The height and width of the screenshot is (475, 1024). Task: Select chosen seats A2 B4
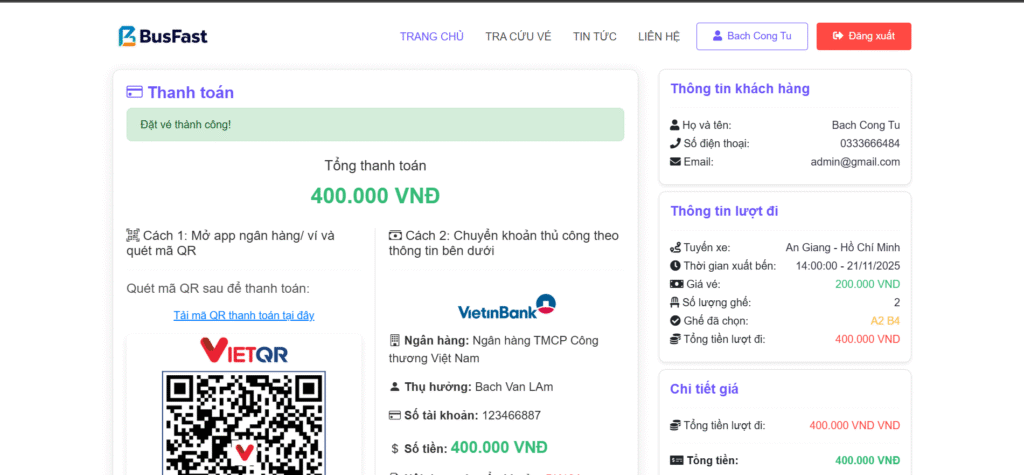885,321
